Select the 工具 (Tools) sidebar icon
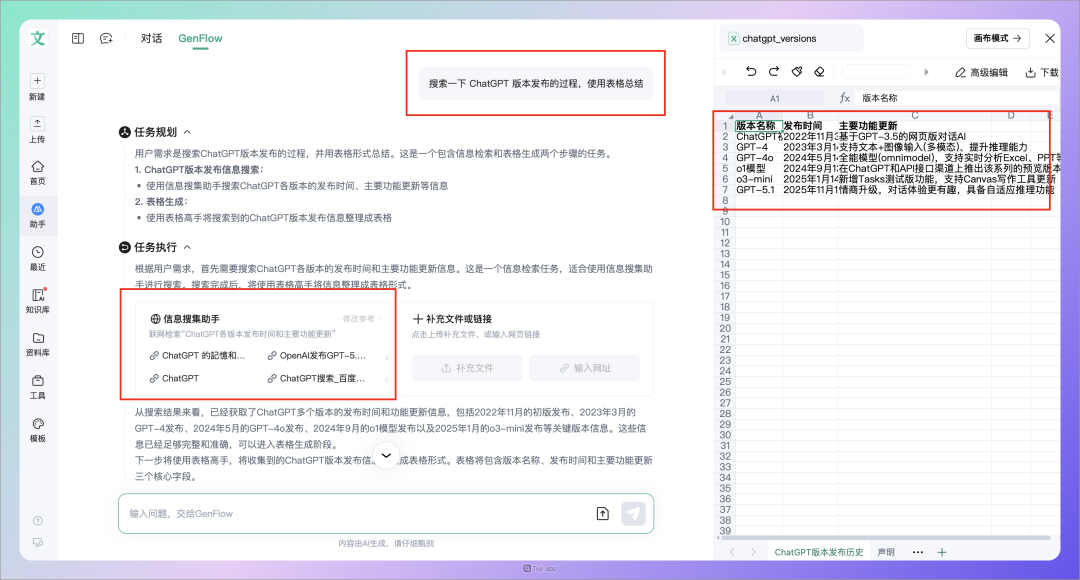Screen dimensions: 1080x580 coord(37,382)
